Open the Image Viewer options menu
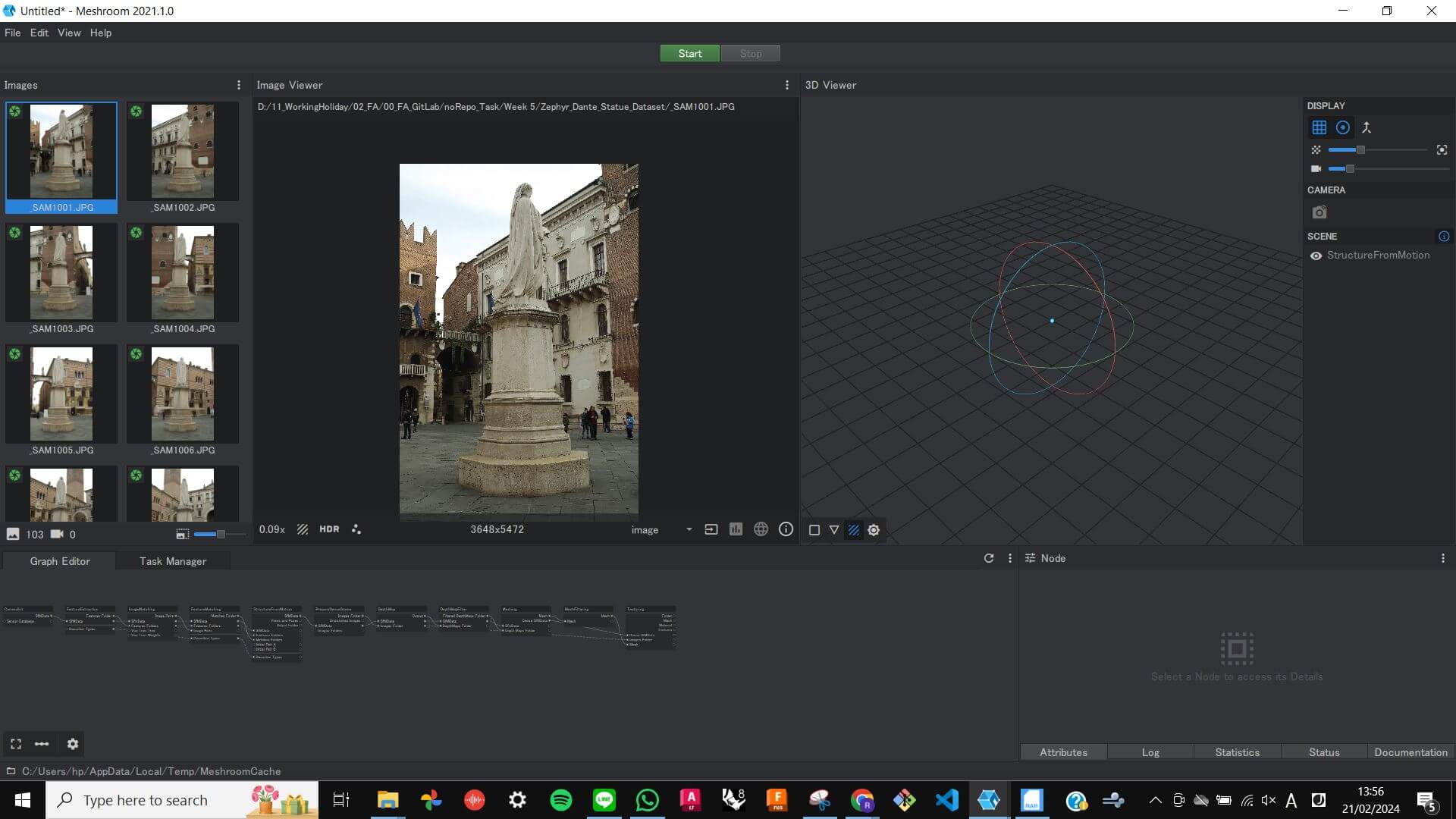The width and height of the screenshot is (1456, 819). 786,85
